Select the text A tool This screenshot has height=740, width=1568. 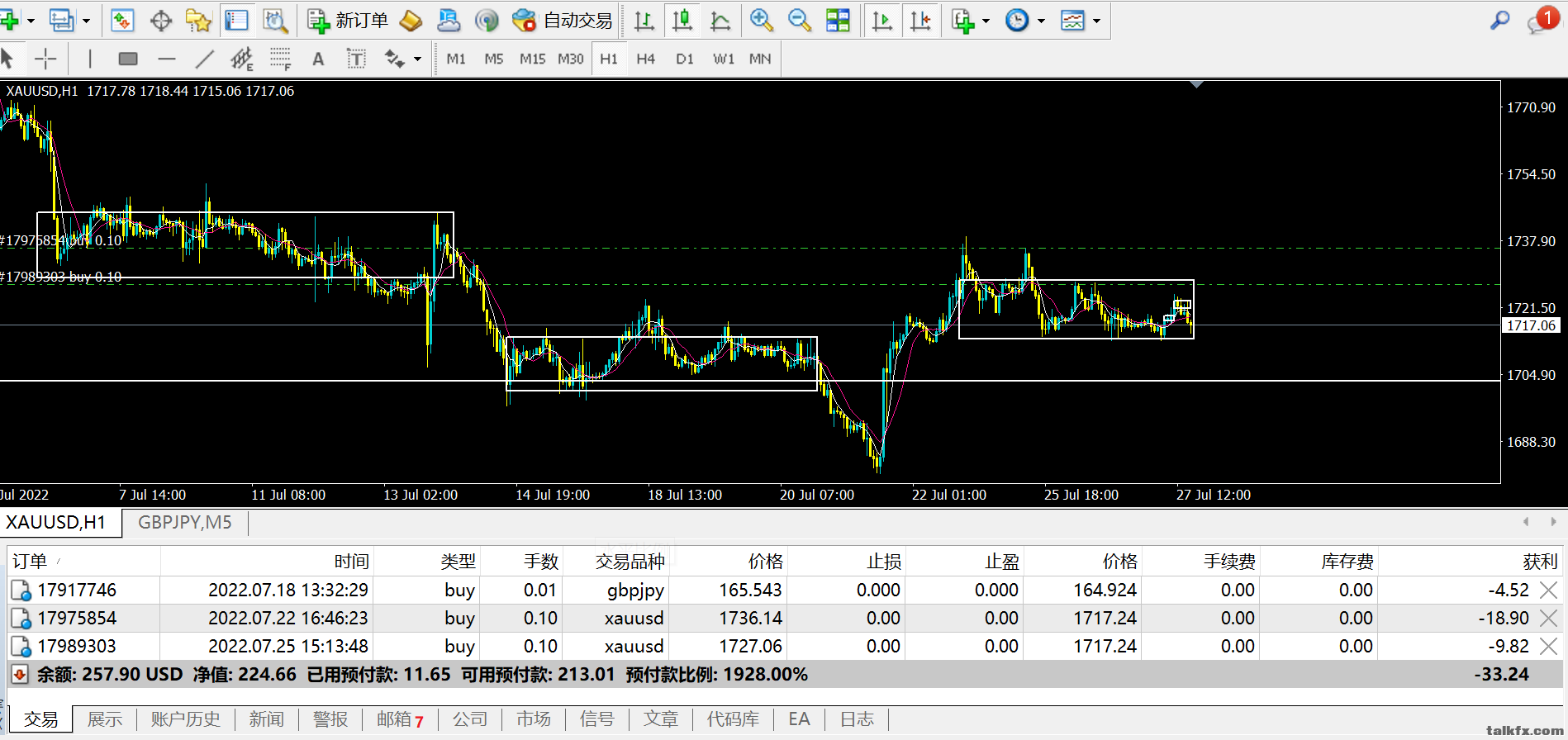tap(318, 59)
